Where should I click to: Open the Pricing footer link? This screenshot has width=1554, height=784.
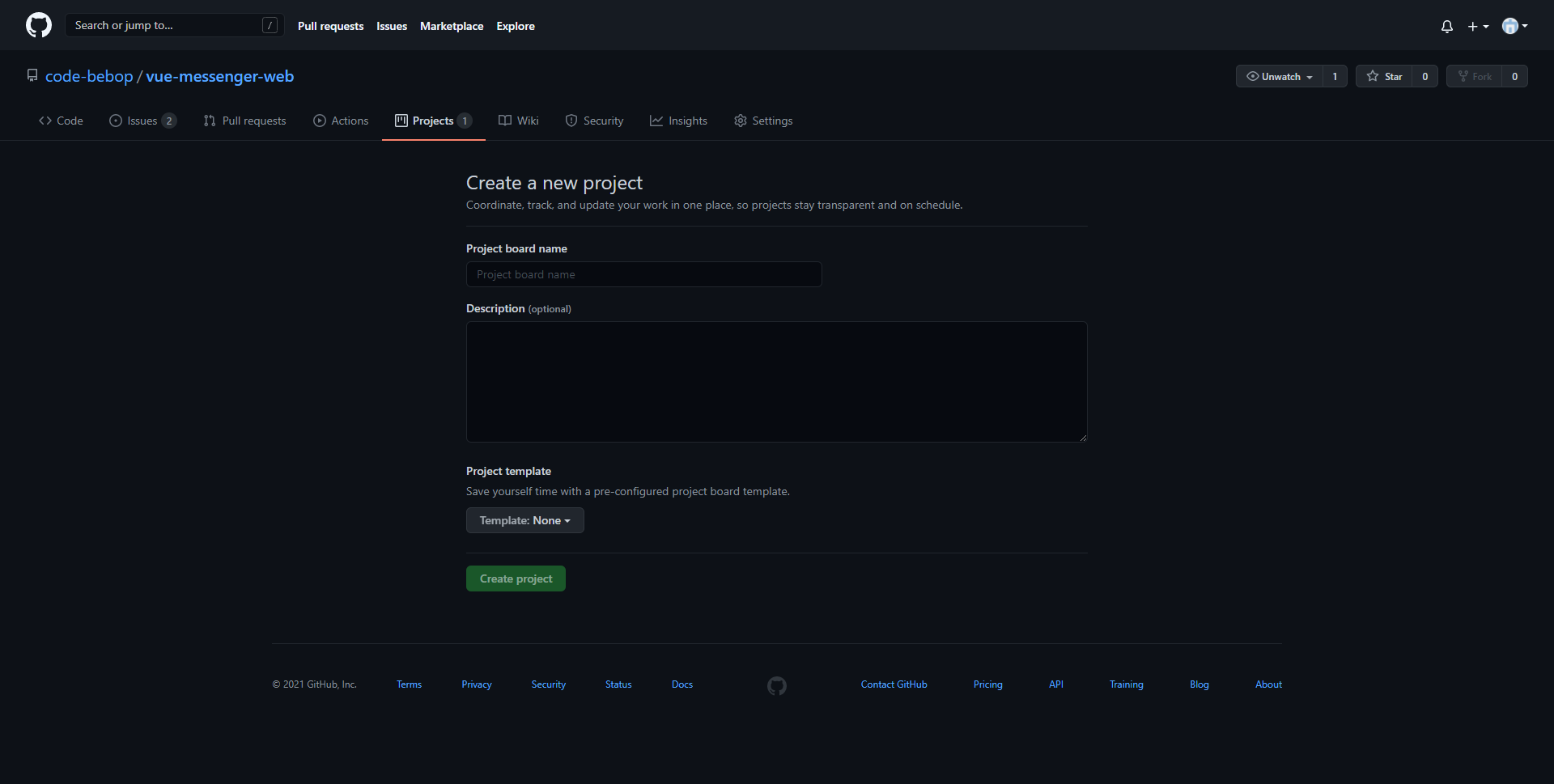coord(988,684)
